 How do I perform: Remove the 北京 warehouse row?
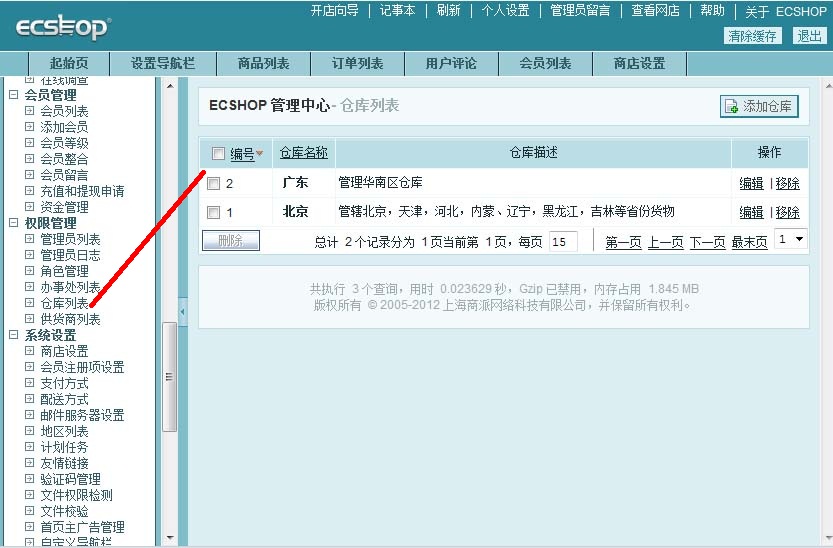point(787,212)
